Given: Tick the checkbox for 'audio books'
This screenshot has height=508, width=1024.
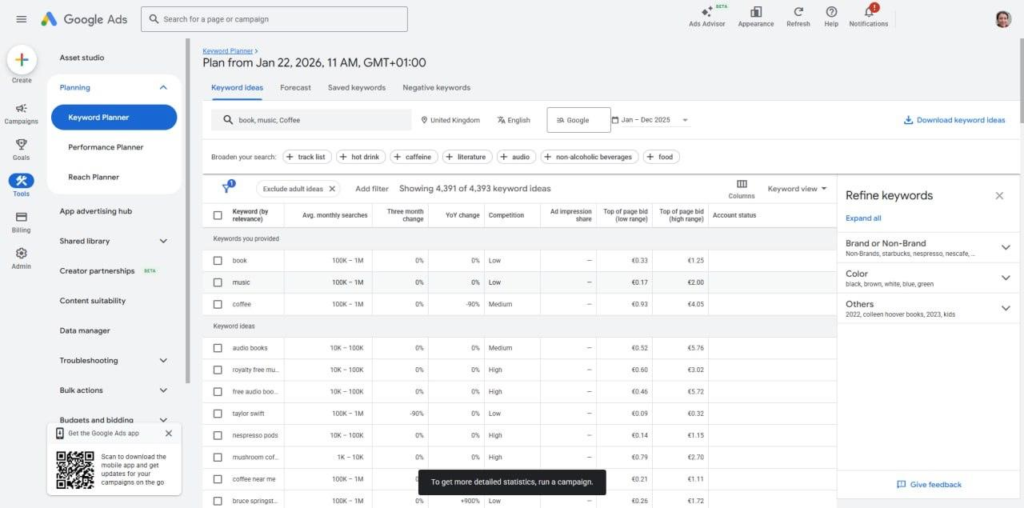Looking at the screenshot, I should pyautogui.click(x=217, y=348).
